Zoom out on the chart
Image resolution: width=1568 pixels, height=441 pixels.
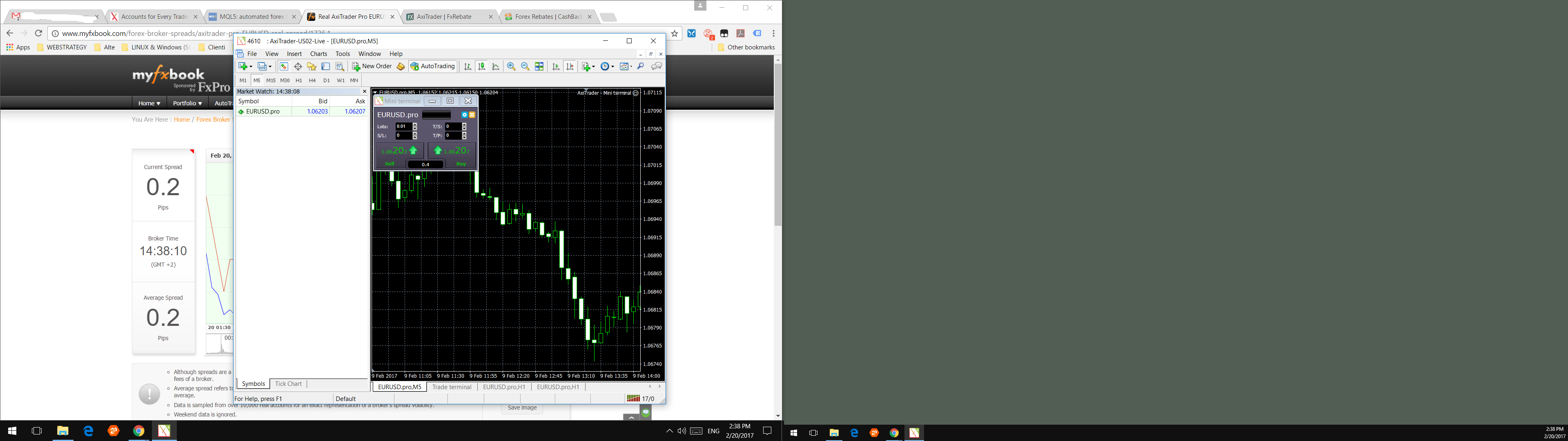[525, 67]
